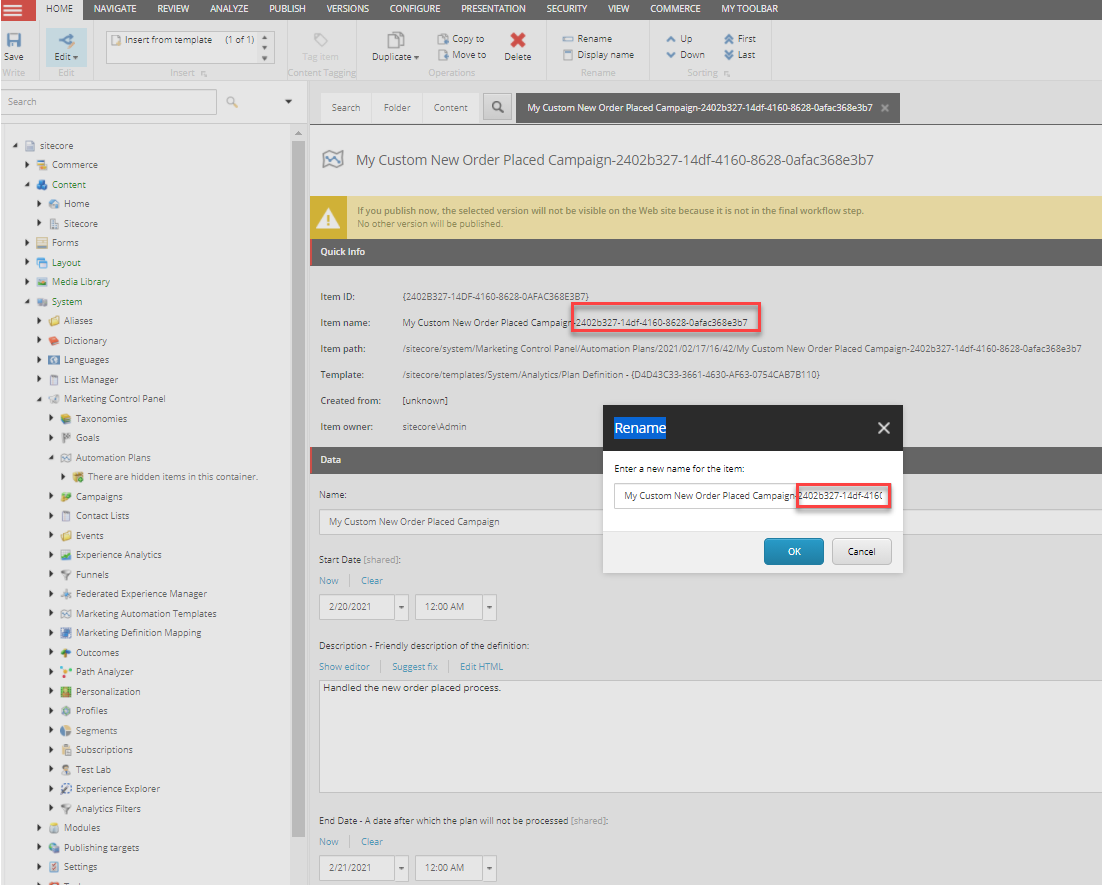Image resolution: width=1102 pixels, height=885 pixels.
Task: Open the search options dropdown arrow
Action: 288,102
